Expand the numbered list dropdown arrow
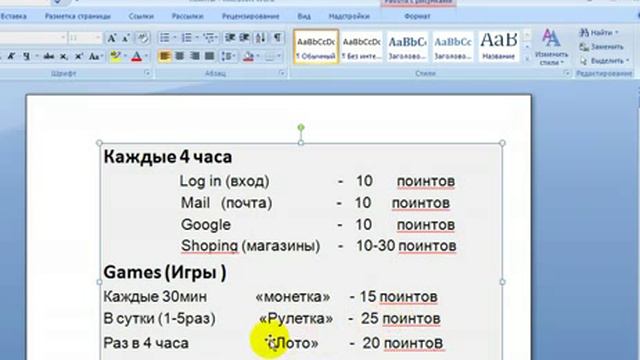 point(197,38)
